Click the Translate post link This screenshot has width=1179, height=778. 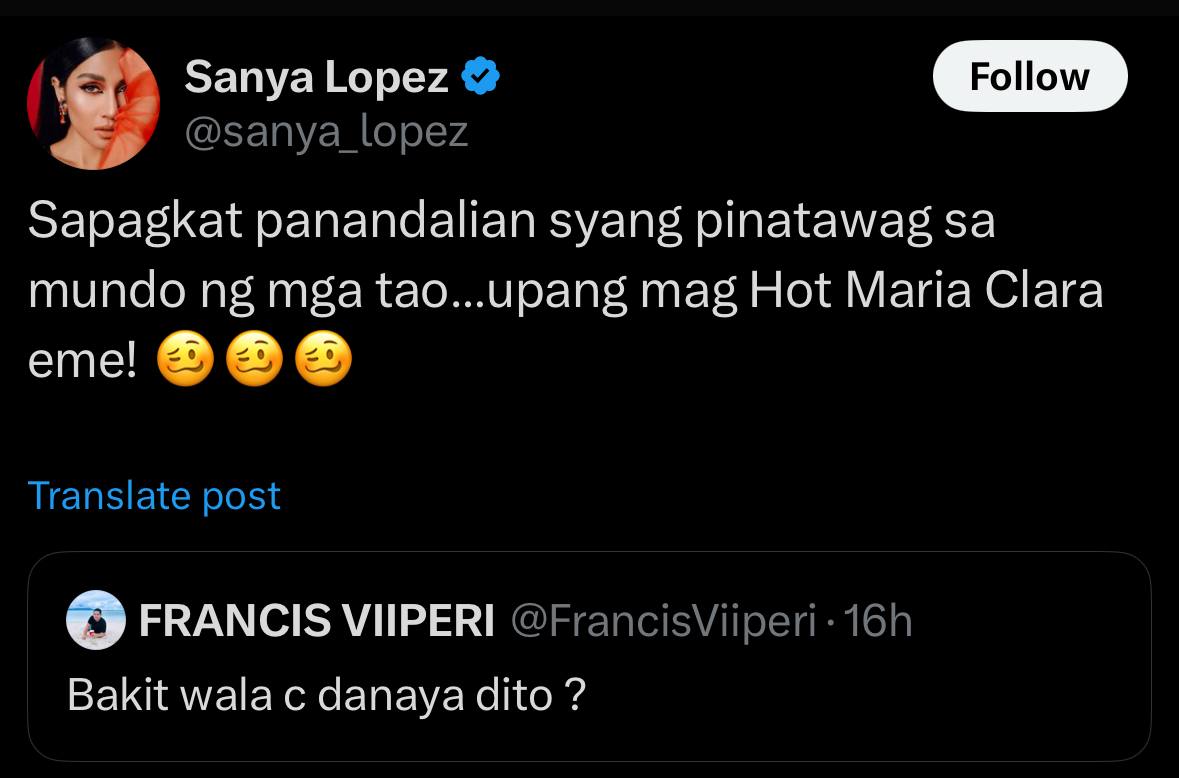(x=154, y=495)
